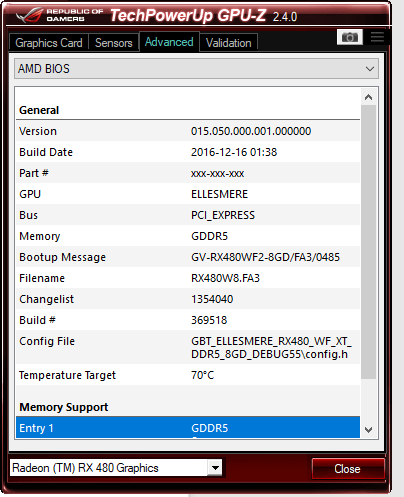
Task: Take a screenshot with the camera icon
Action: tap(350, 37)
